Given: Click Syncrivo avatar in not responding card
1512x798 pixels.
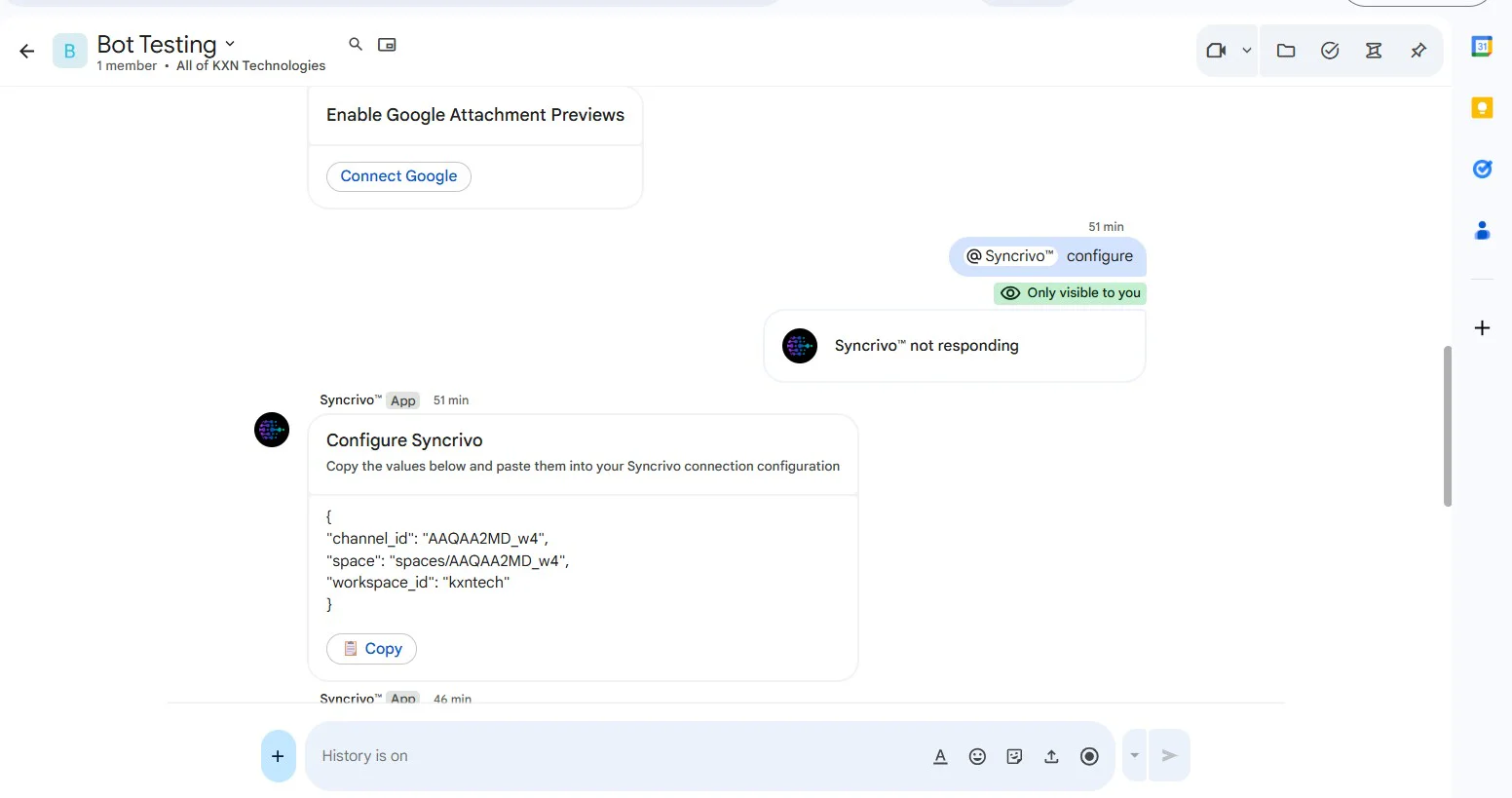Looking at the screenshot, I should point(800,346).
